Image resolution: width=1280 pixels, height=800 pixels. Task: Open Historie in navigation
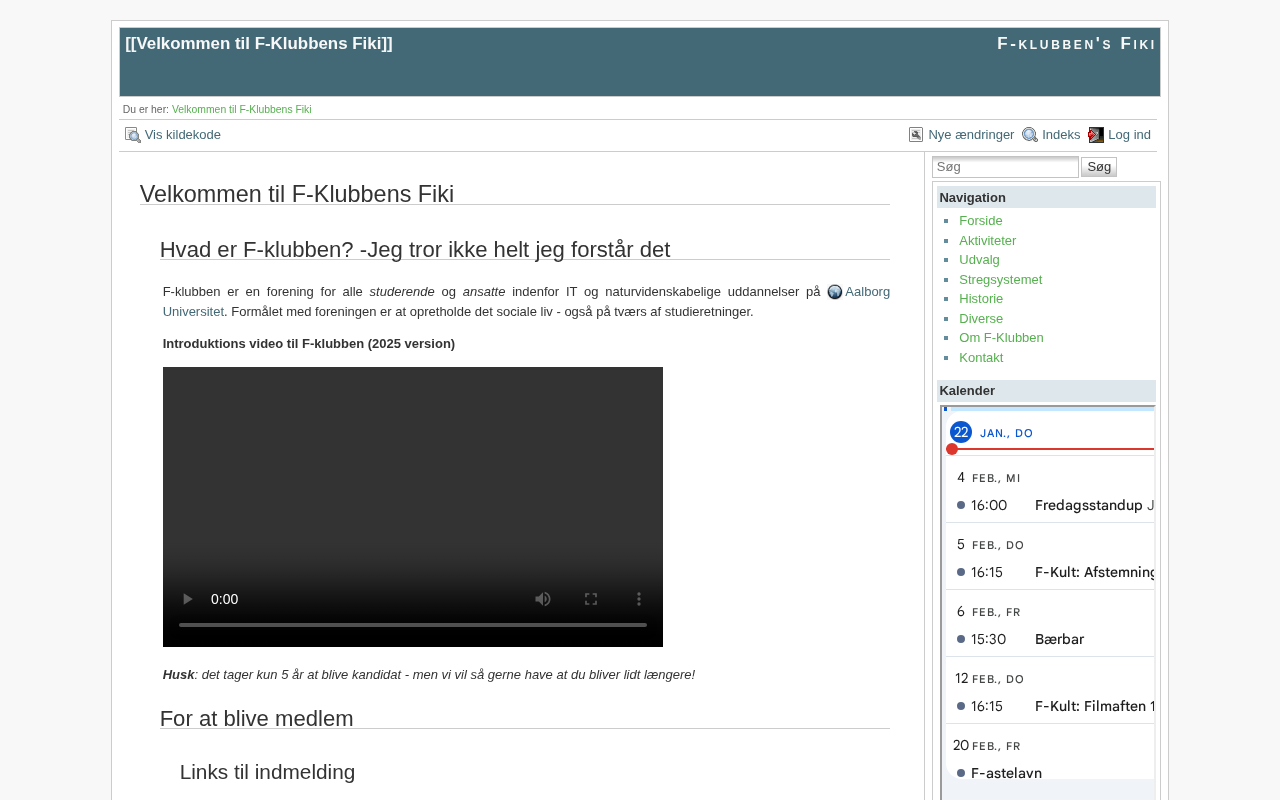tap(981, 299)
